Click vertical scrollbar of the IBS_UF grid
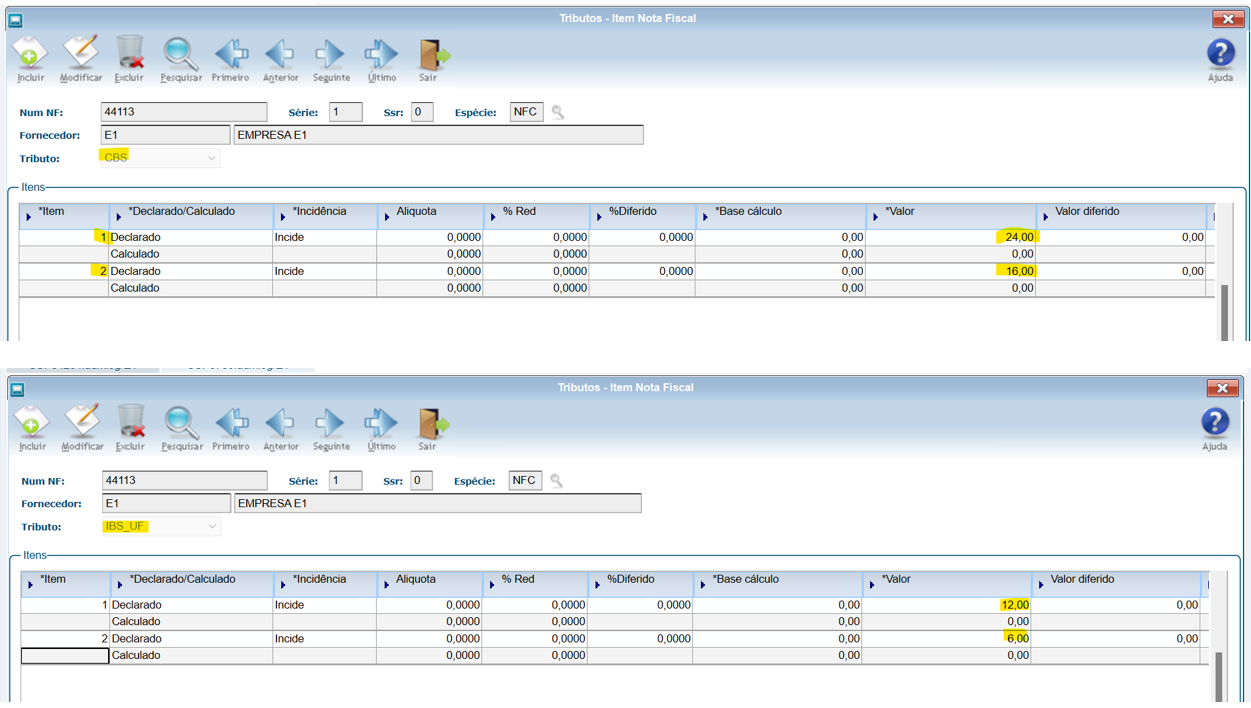The height and width of the screenshot is (708, 1251). pyautogui.click(x=1218, y=676)
